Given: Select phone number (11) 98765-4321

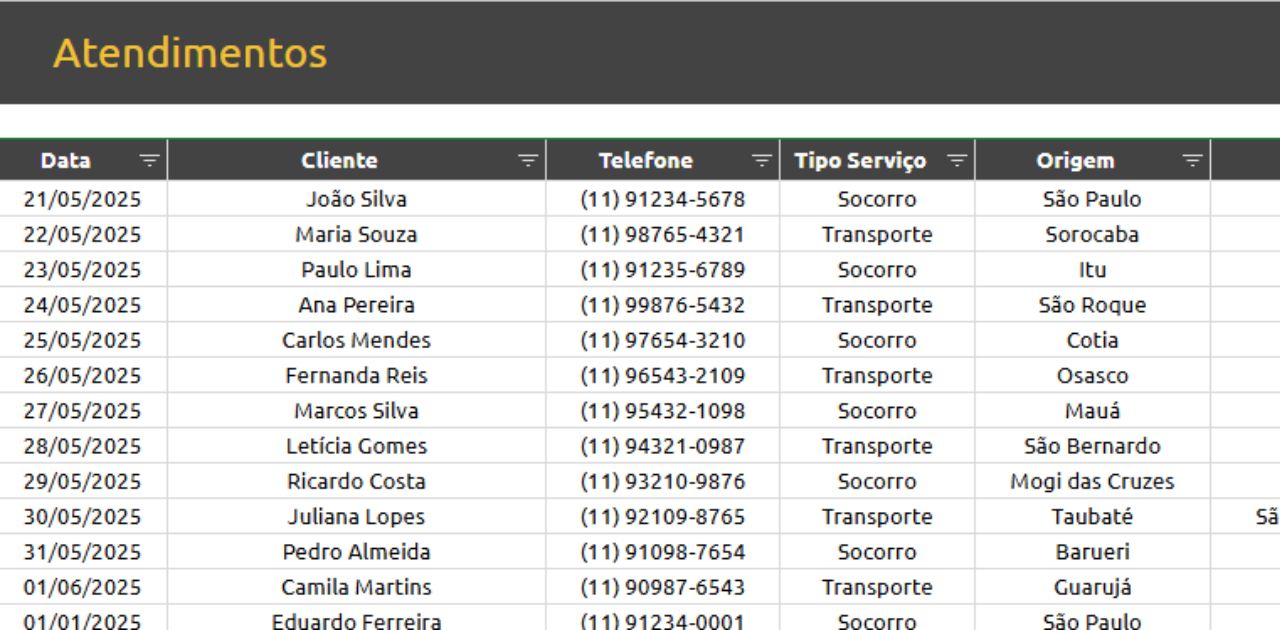Looking at the screenshot, I should (x=662, y=235).
